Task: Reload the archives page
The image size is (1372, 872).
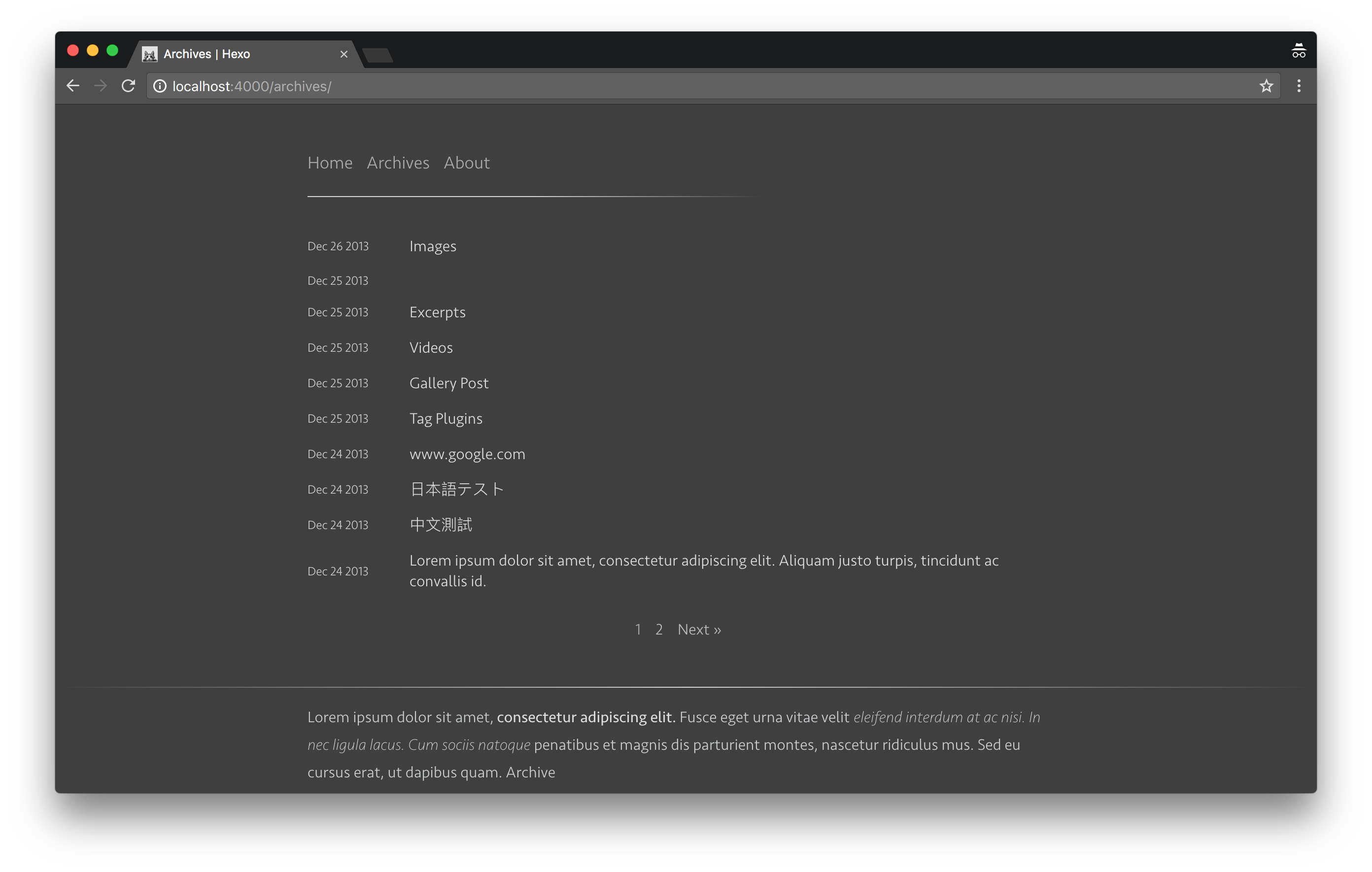Action: click(128, 86)
